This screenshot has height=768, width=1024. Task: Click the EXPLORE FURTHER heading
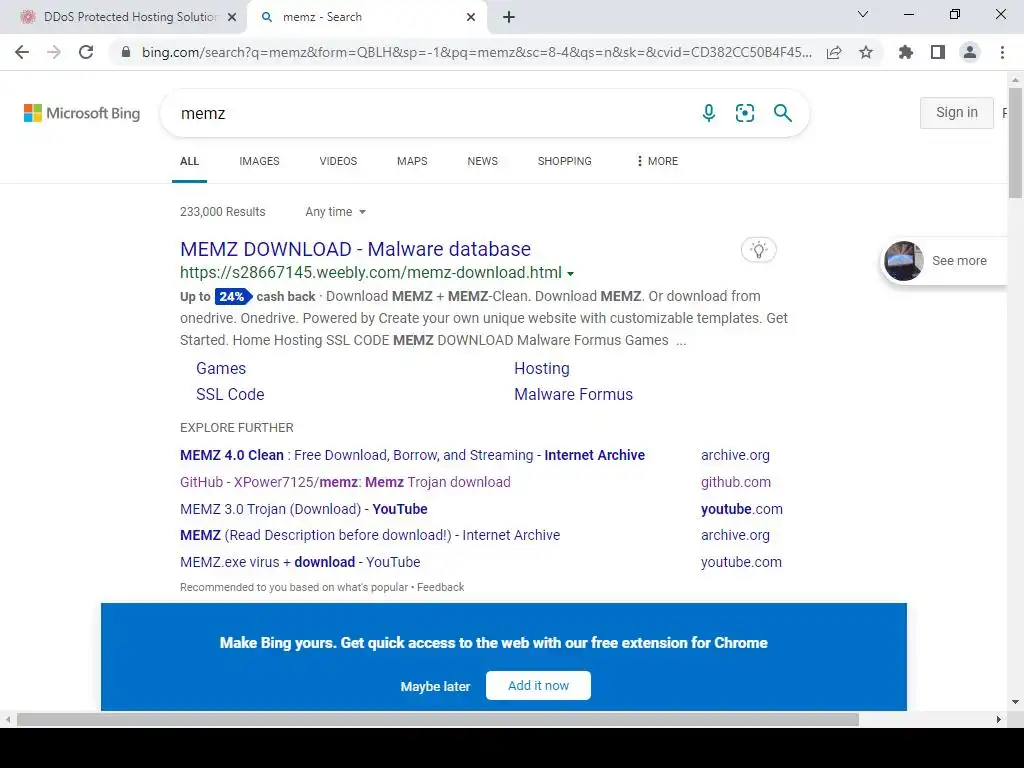pos(236,428)
